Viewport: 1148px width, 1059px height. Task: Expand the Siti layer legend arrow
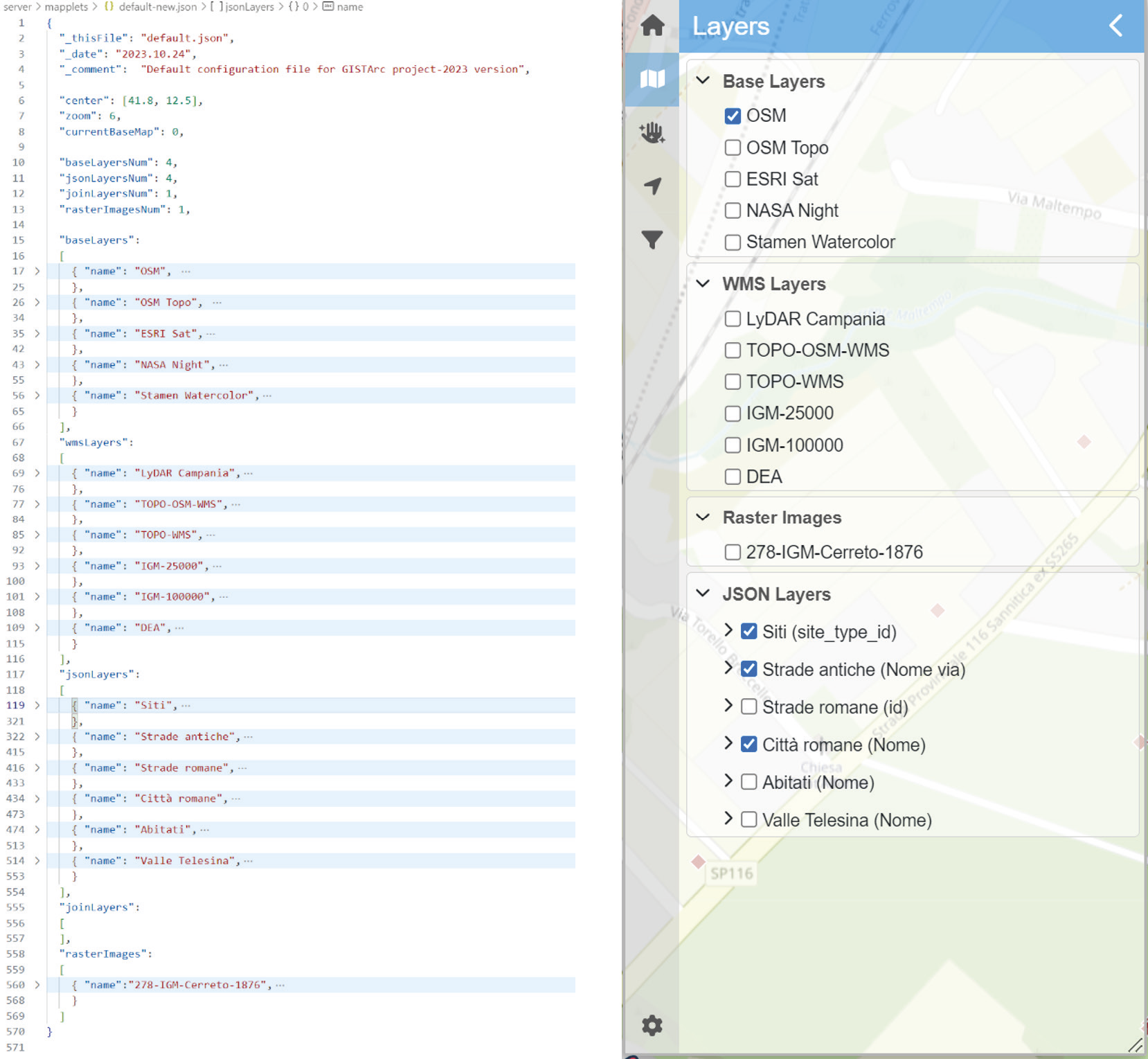(x=728, y=630)
